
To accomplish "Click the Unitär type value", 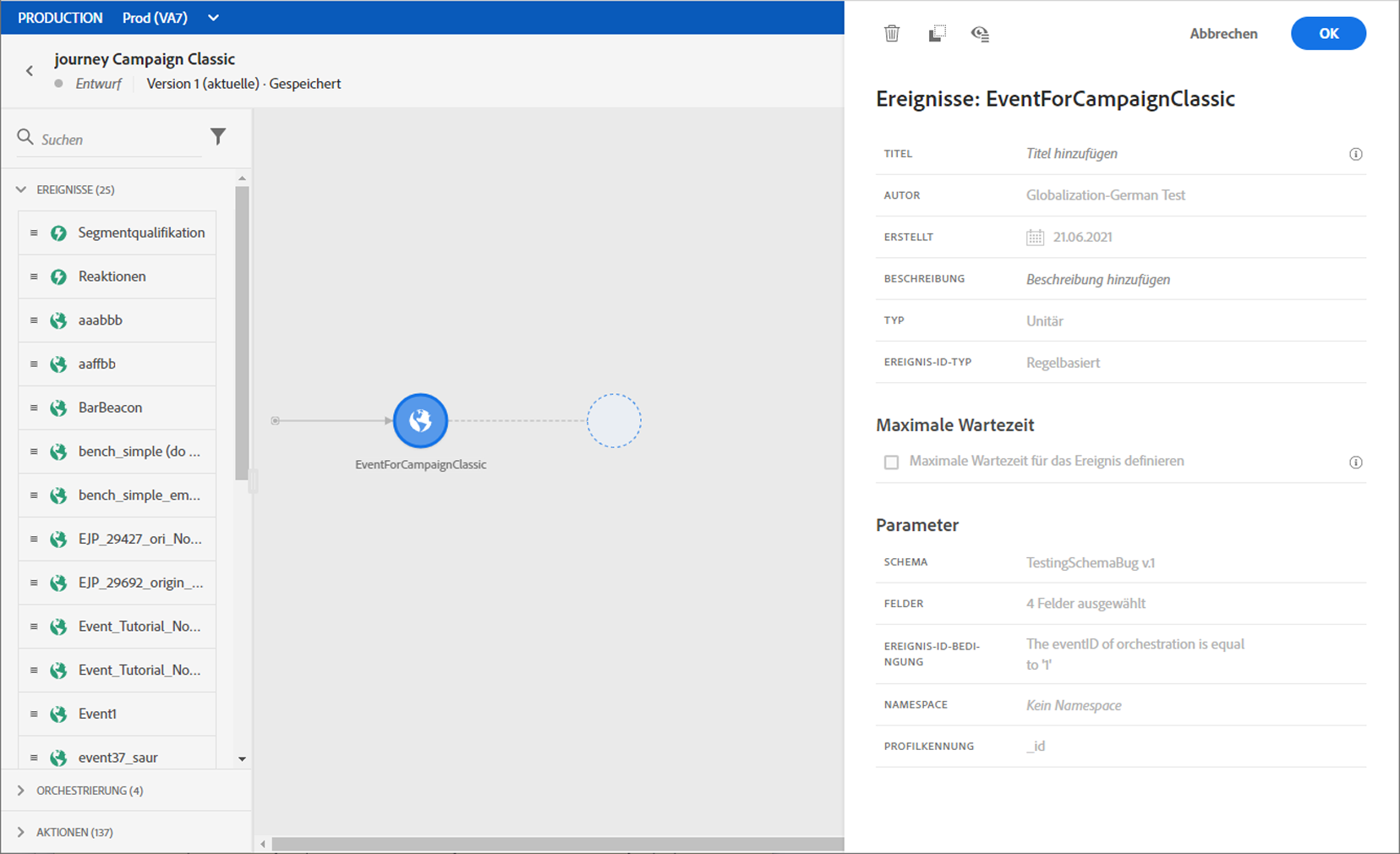I will pyautogui.click(x=1045, y=321).
